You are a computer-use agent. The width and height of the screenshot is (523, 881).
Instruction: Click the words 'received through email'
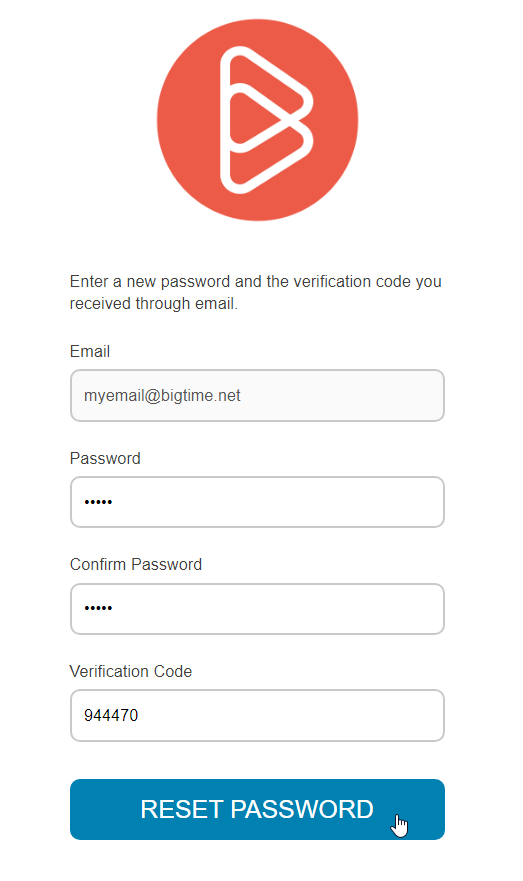(152, 304)
